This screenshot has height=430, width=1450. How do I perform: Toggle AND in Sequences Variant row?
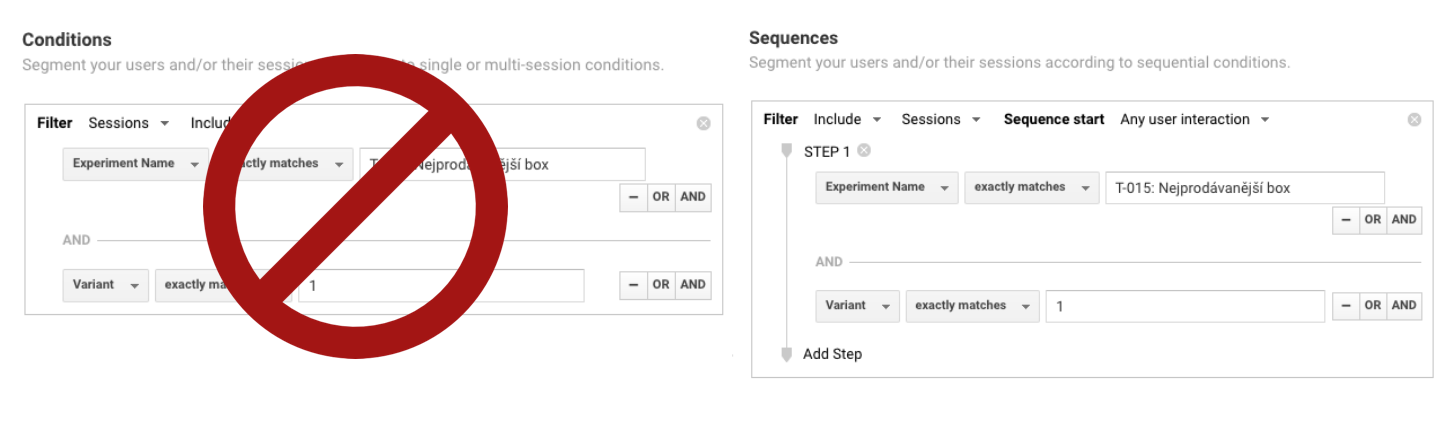click(x=1404, y=306)
